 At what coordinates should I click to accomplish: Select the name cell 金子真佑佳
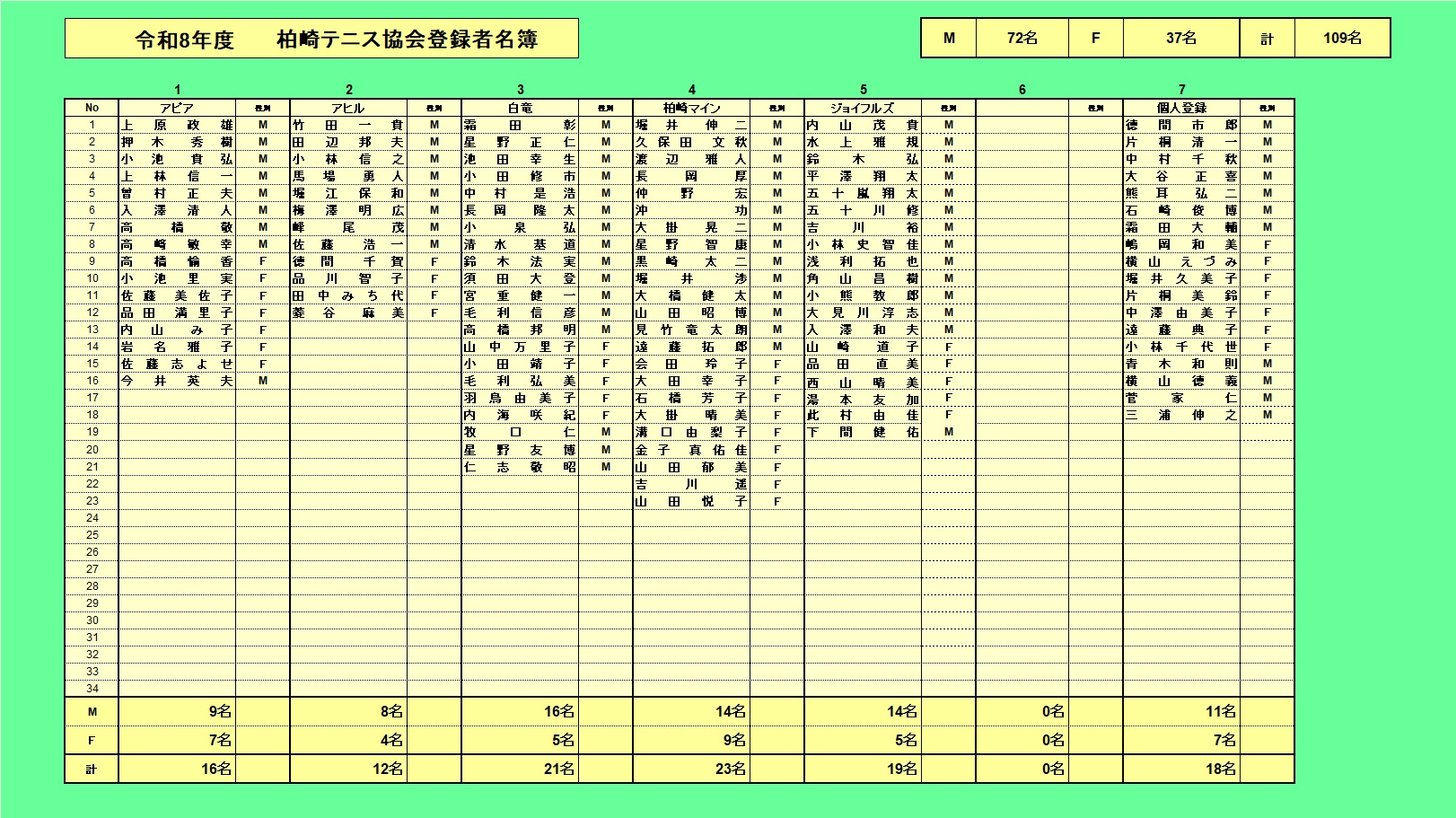pos(691,450)
